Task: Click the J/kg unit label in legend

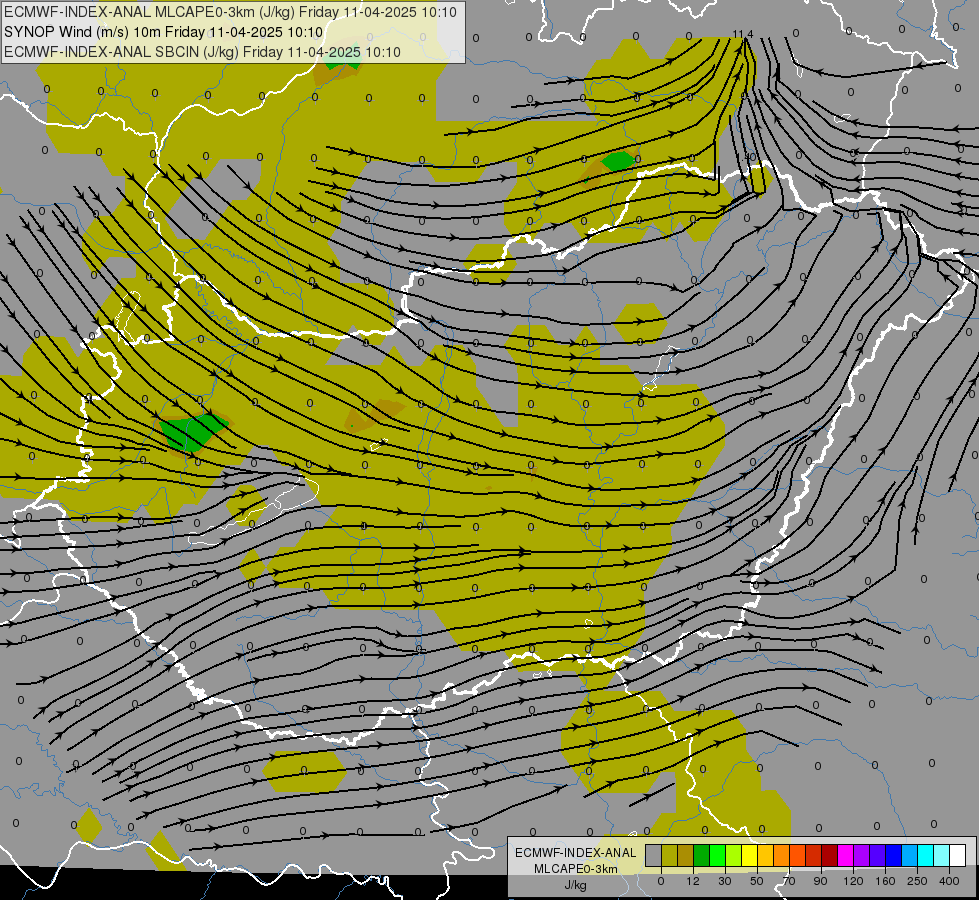Action: (x=575, y=885)
